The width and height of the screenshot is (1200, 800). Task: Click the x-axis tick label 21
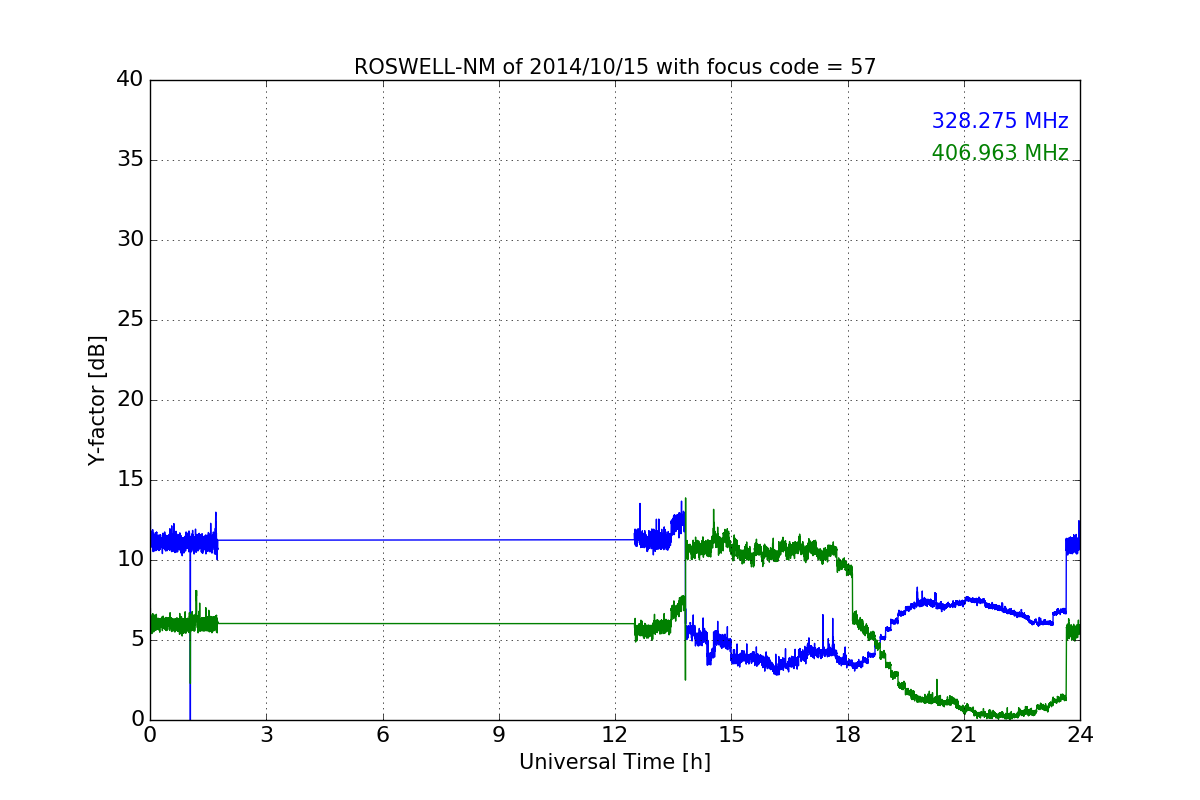coord(964,735)
